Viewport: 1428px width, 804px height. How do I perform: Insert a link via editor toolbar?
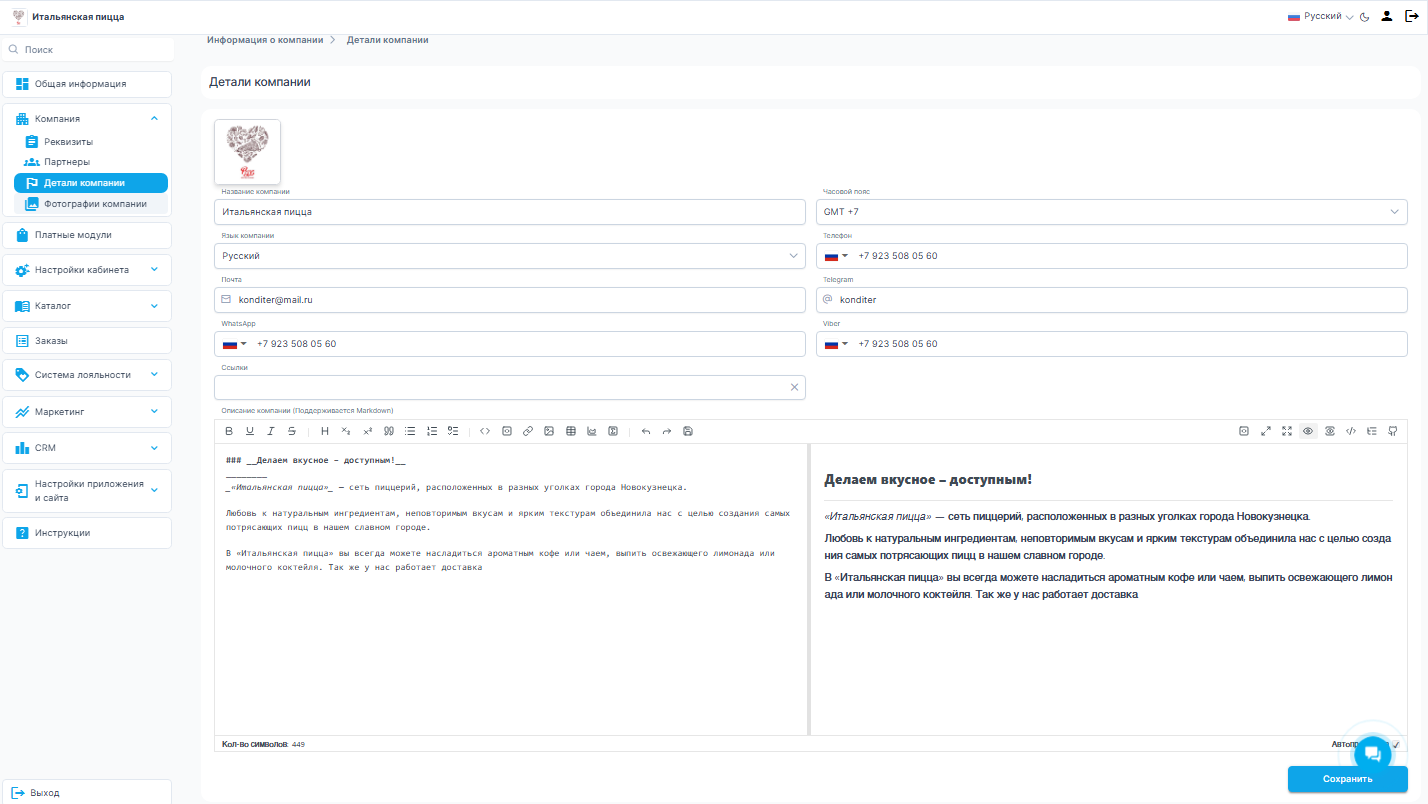point(528,431)
